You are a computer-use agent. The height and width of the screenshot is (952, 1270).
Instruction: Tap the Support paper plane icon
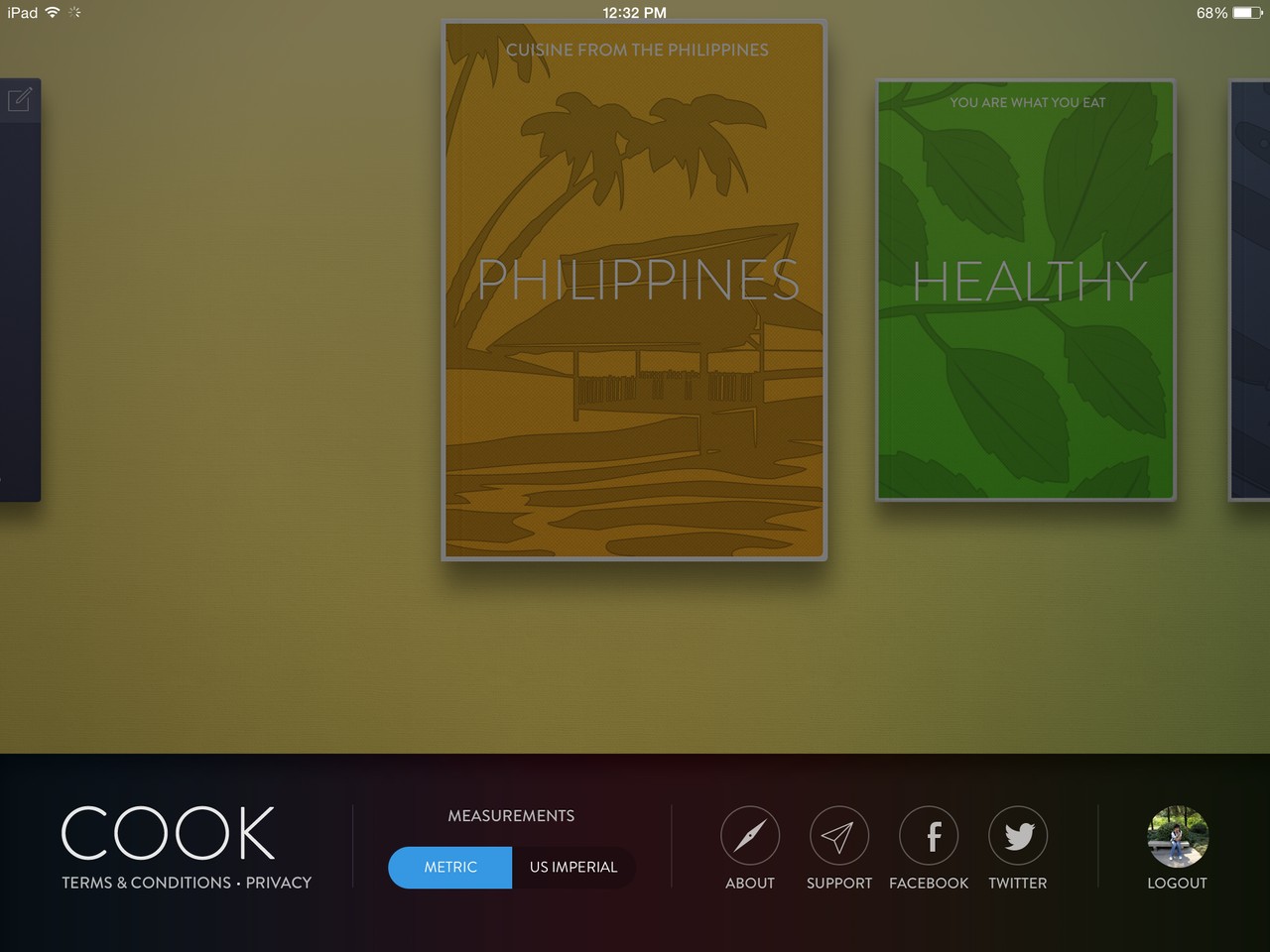coord(839,836)
